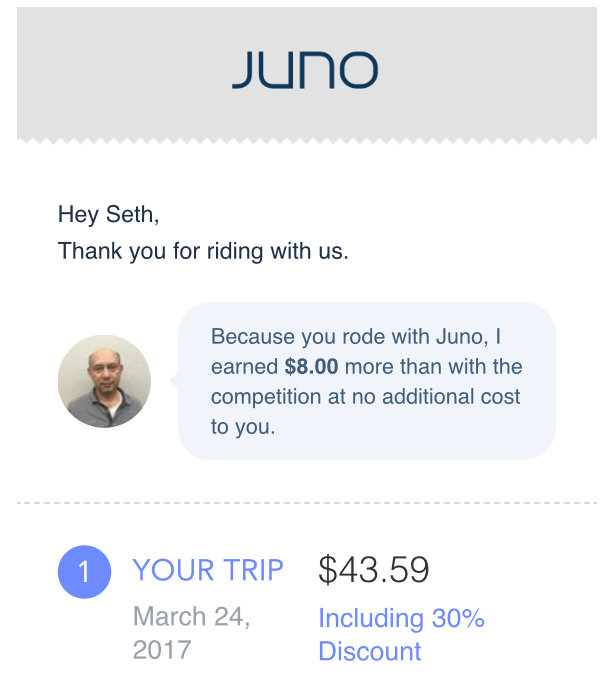Click the year 2017 under the date

coord(161,650)
